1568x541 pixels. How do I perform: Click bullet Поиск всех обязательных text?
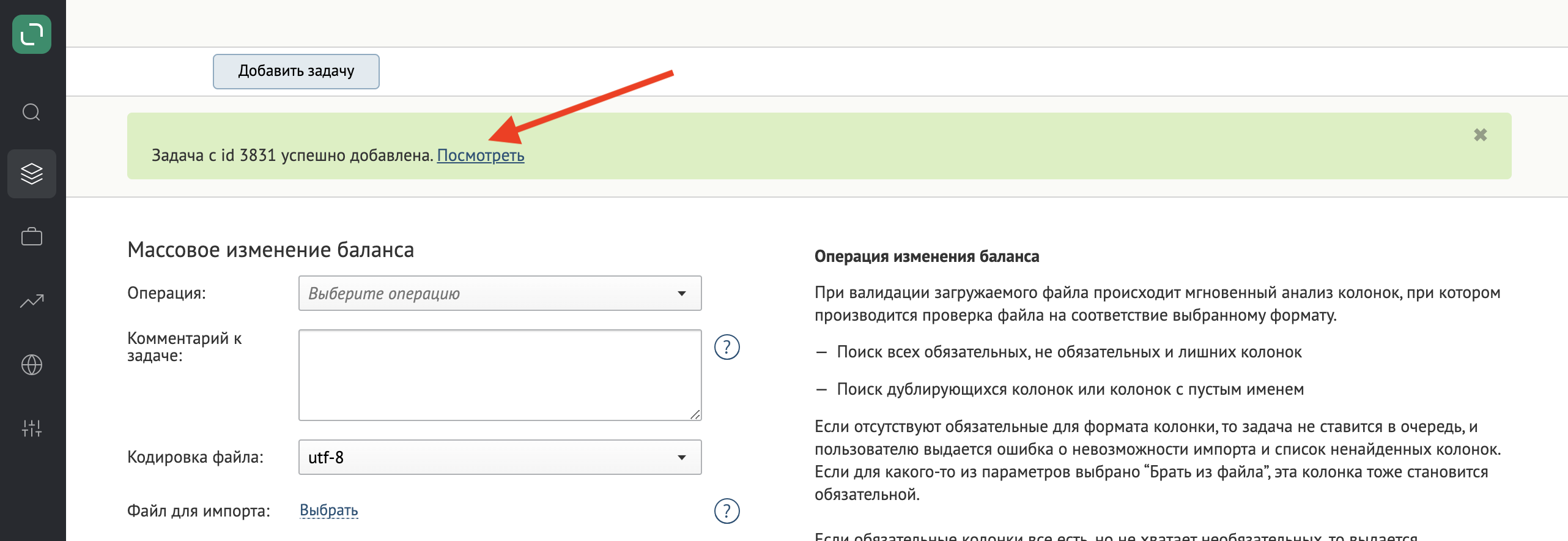pyautogui.click(x=1069, y=352)
